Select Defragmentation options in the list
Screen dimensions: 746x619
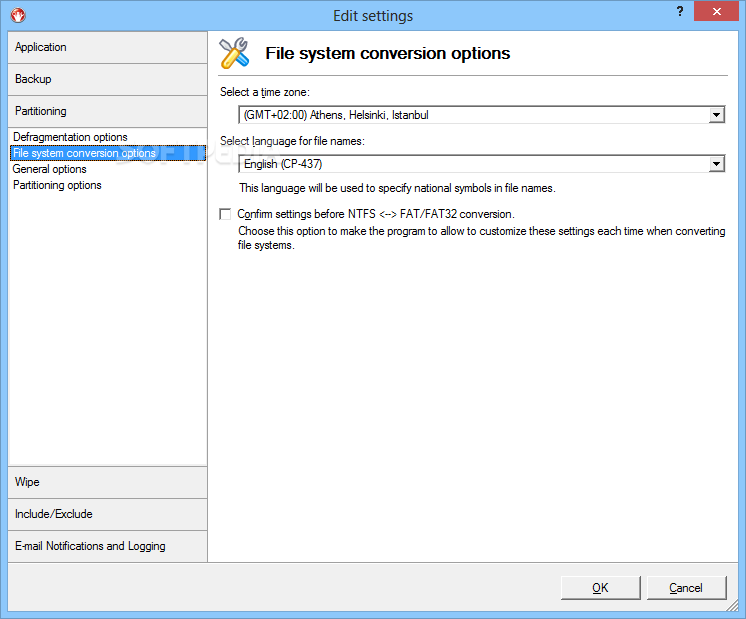pyautogui.click(x=70, y=137)
